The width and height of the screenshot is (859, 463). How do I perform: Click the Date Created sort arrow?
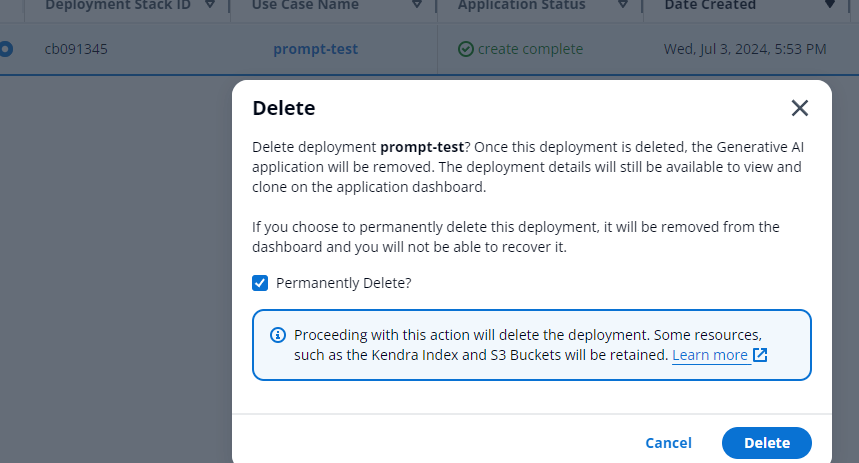pos(829,5)
